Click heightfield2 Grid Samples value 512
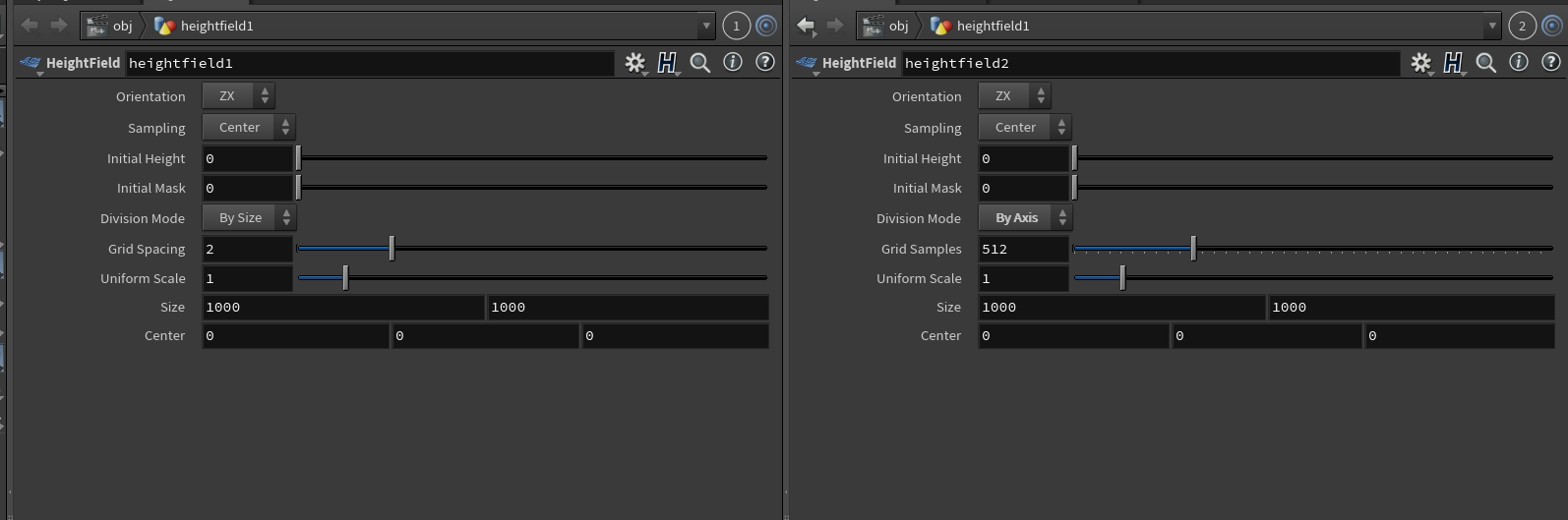The height and width of the screenshot is (520, 1568). (x=1024, y=249)
